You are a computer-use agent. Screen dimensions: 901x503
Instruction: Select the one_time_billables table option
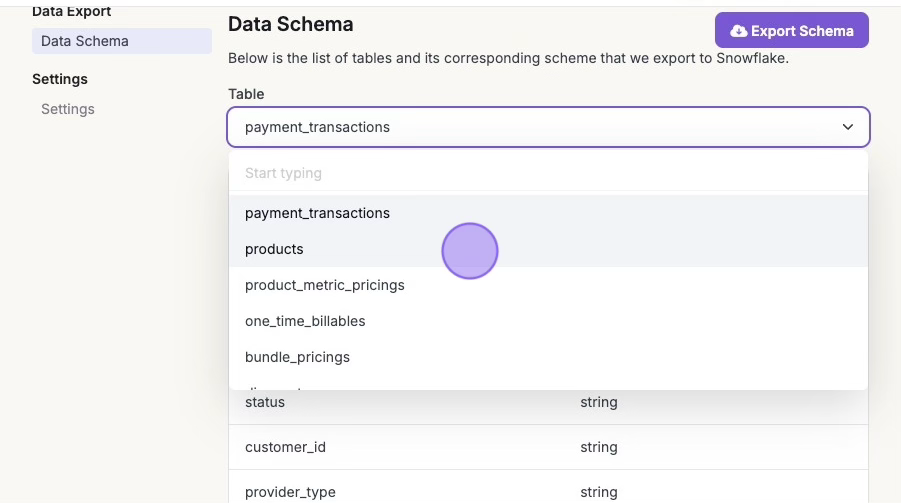(x=305, y=321)
